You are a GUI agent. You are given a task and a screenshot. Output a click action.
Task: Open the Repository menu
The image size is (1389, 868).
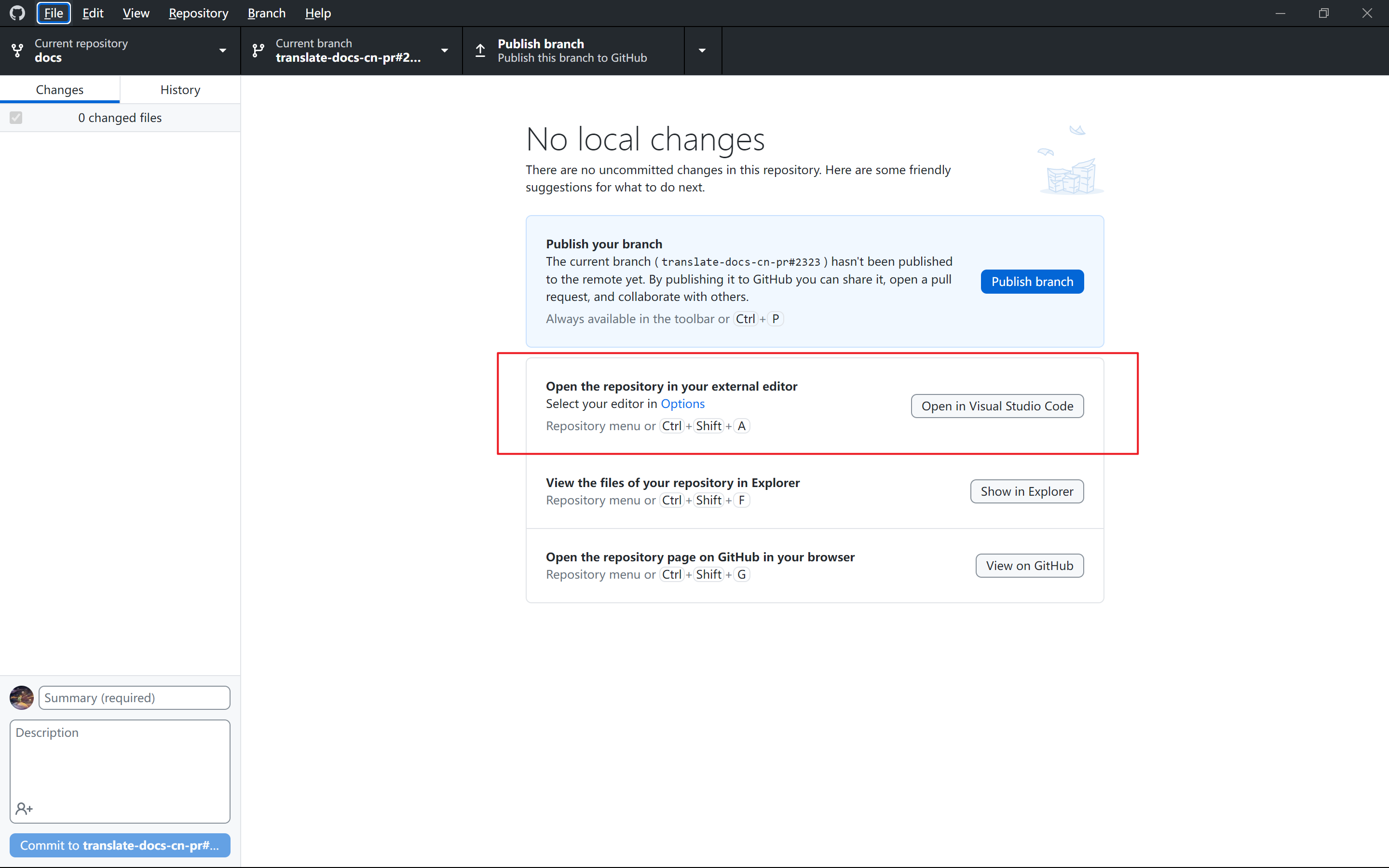[x=198, y=13]
